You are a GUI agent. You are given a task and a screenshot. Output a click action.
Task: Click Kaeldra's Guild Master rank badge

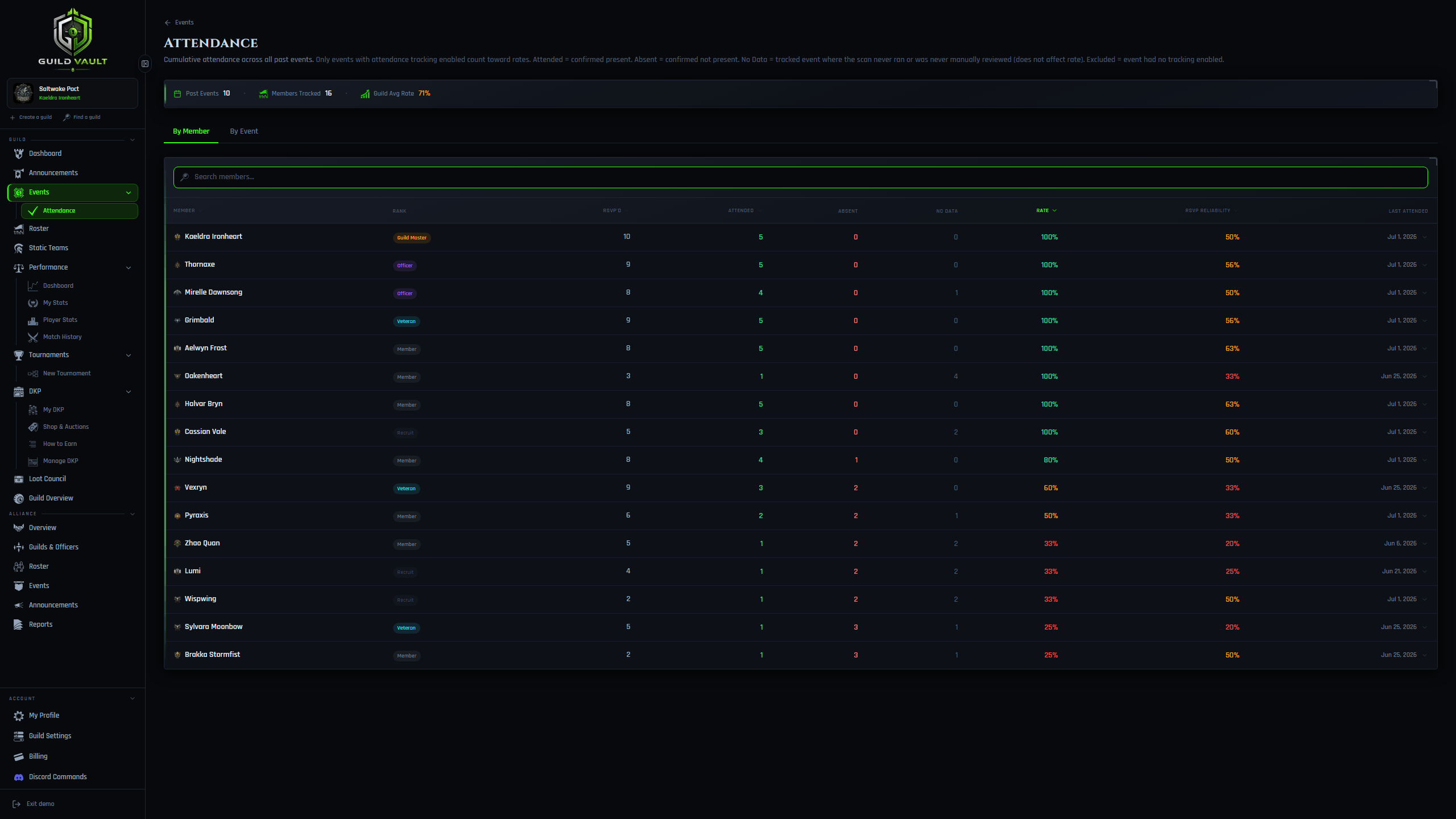[x=412, y=238]
